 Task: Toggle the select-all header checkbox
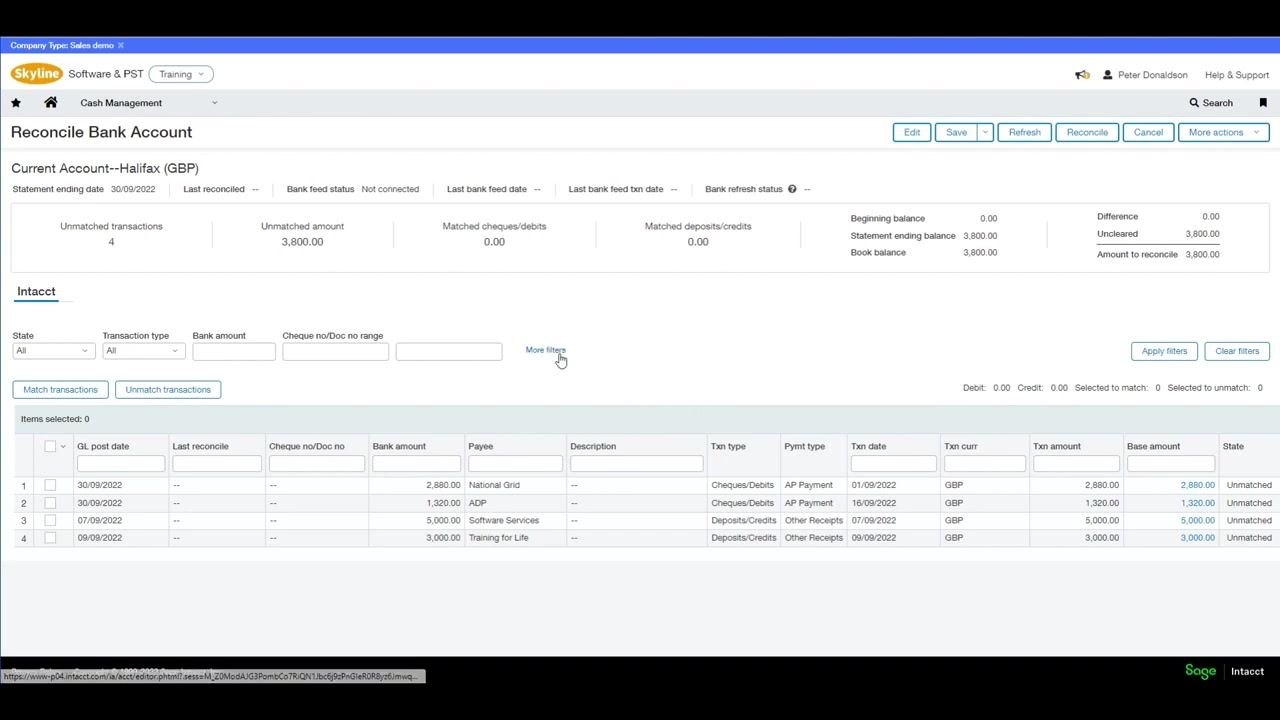50,446
